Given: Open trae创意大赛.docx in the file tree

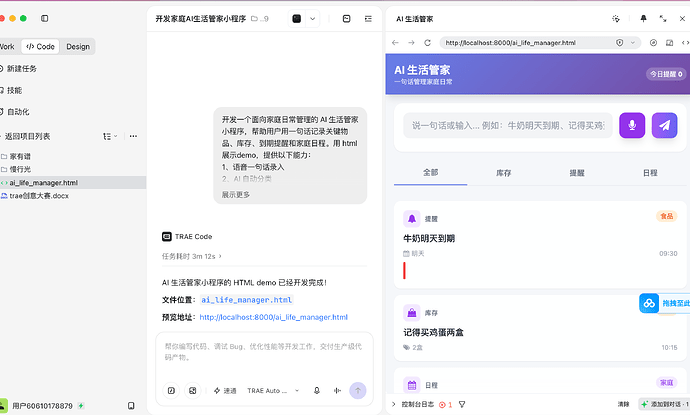Looking at the screenshot, I should tap(39, 196).
